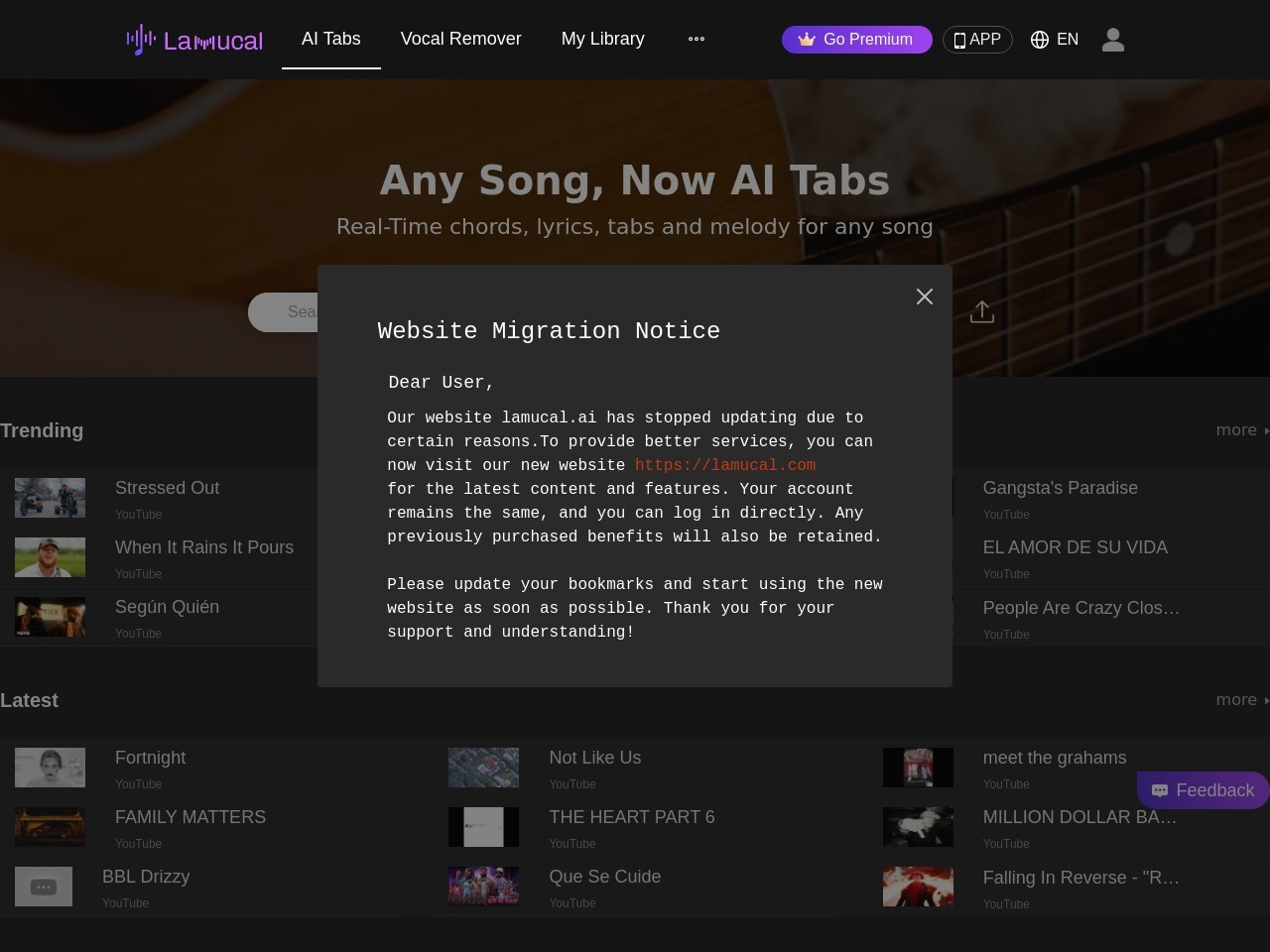Select the Que Se Cuide title
This screenshot has width=1270, height=952.
605,877
